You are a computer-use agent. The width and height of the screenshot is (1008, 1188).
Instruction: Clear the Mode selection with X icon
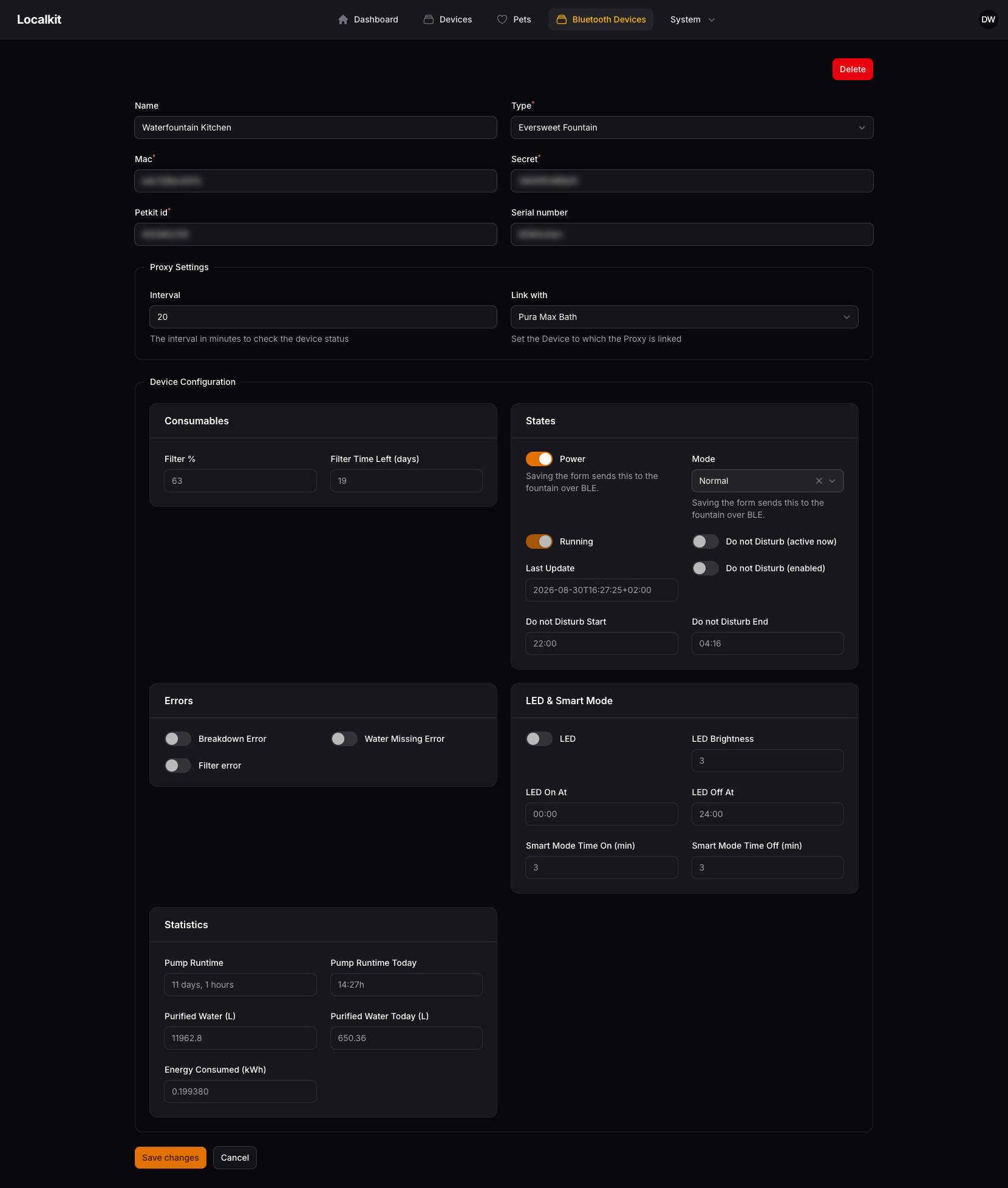[x=819, y=481]
